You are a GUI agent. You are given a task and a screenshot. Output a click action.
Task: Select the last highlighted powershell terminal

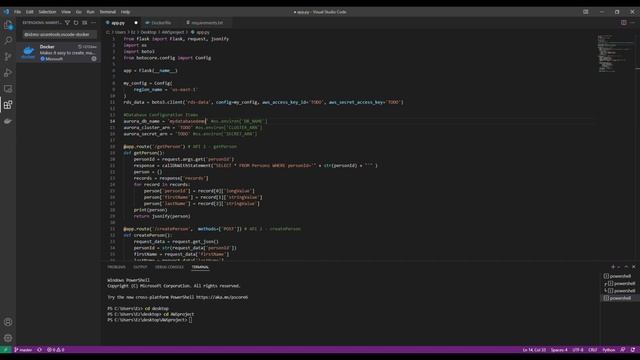(x=620, y=298)
